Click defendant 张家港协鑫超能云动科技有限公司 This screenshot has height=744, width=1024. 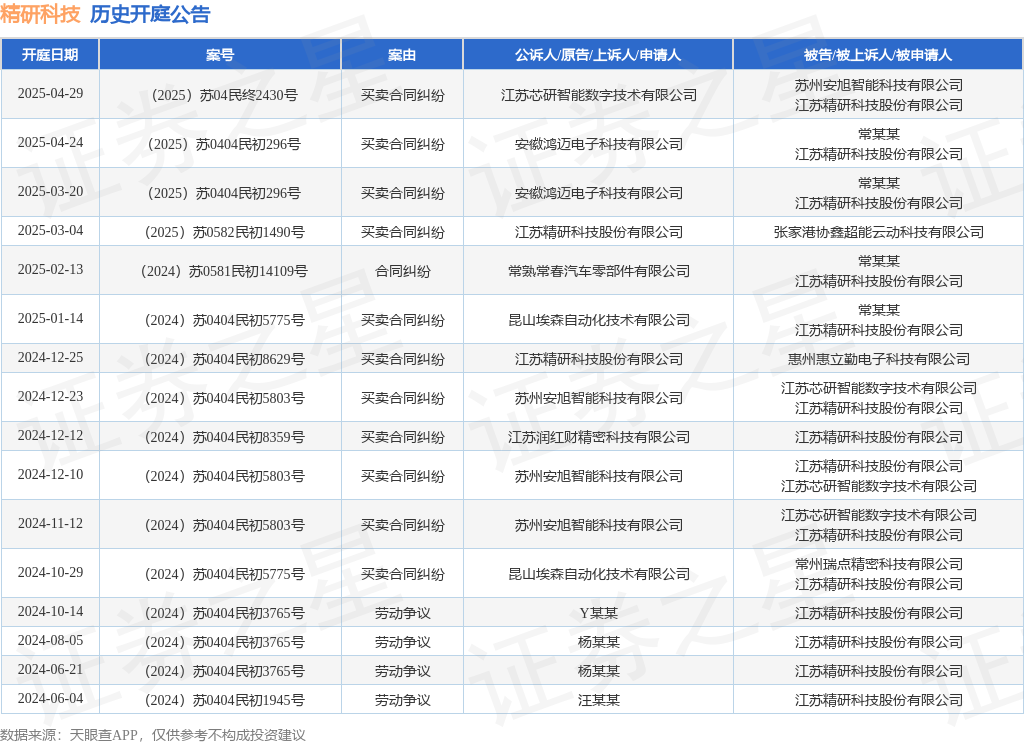pos(878,233)
